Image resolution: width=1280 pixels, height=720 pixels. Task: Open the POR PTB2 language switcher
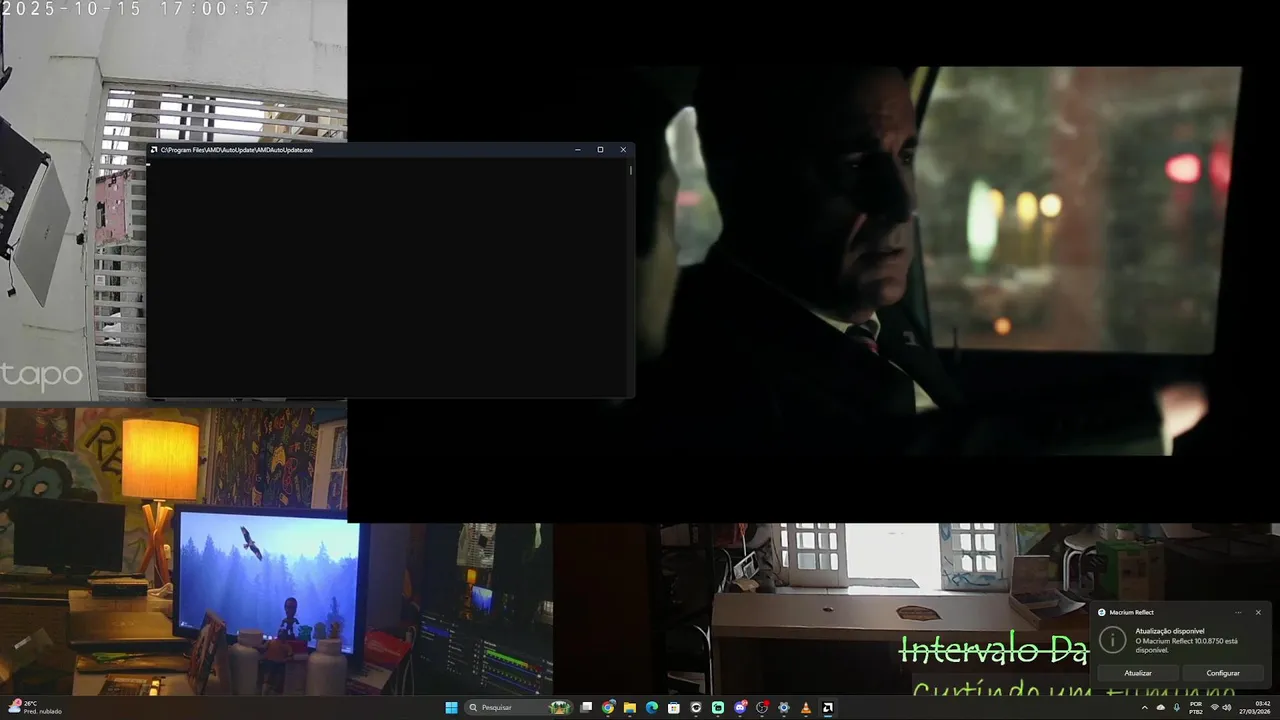[1196, 708]
